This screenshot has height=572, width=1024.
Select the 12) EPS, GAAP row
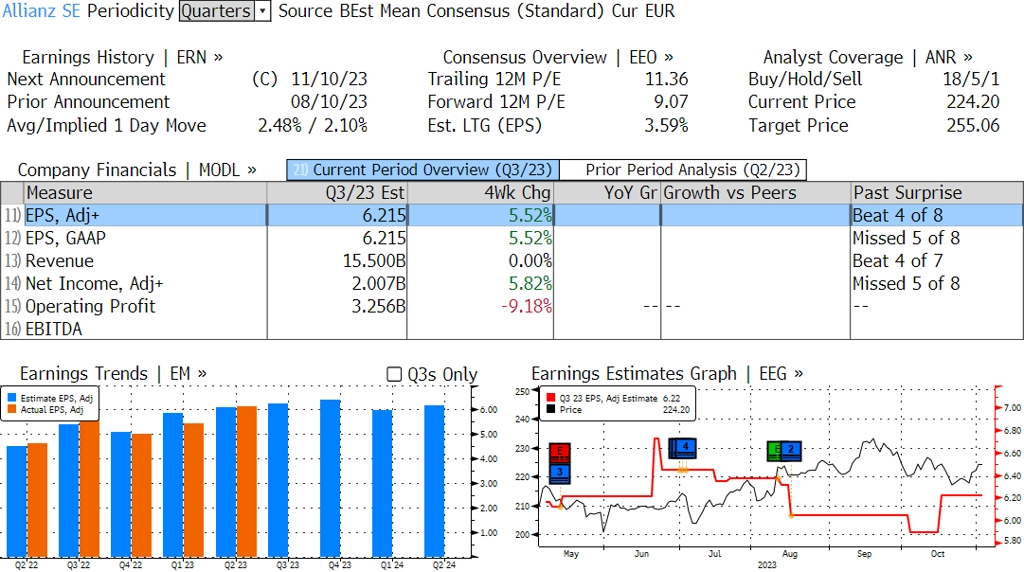pyautogui.click(x=512, y=238)
